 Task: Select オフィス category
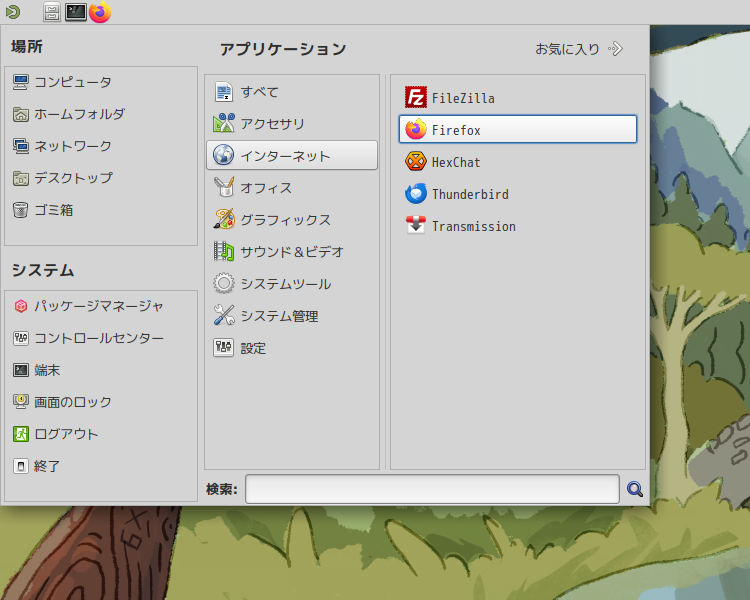click(x=292, y=188)
